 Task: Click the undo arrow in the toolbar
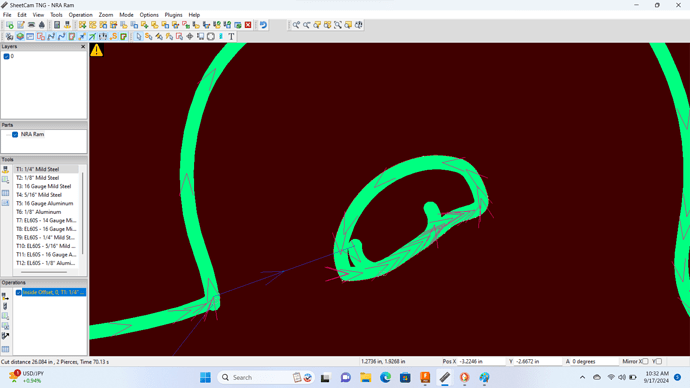click(263, 25)
